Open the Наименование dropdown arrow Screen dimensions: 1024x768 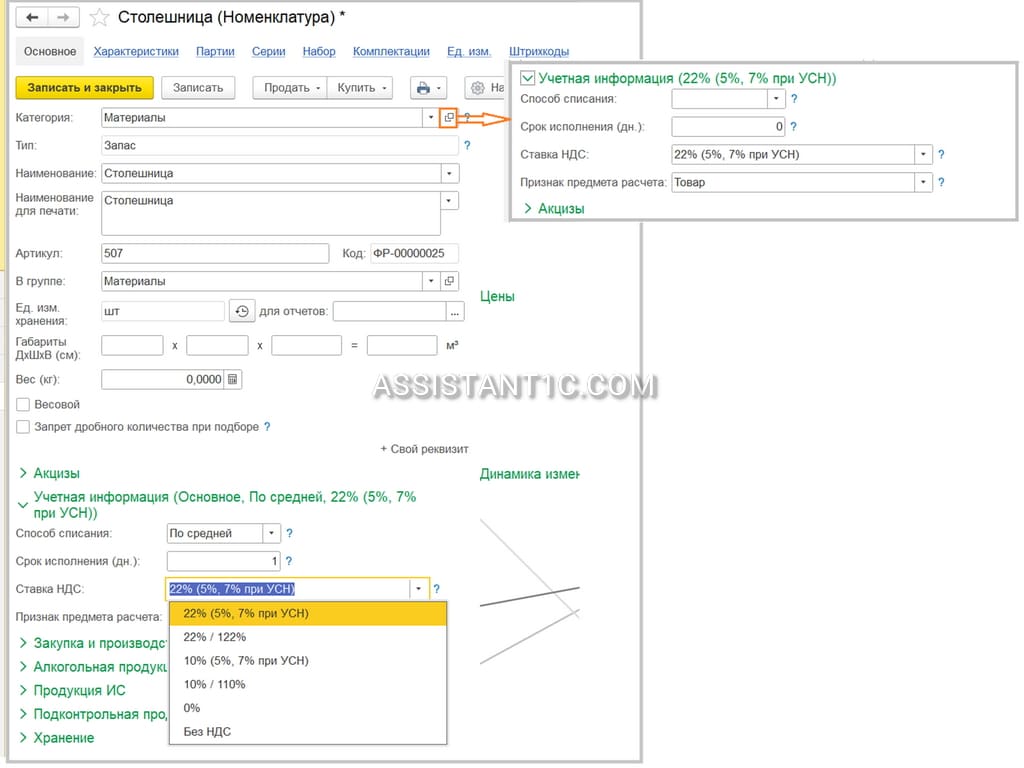[x=449, y=174]
